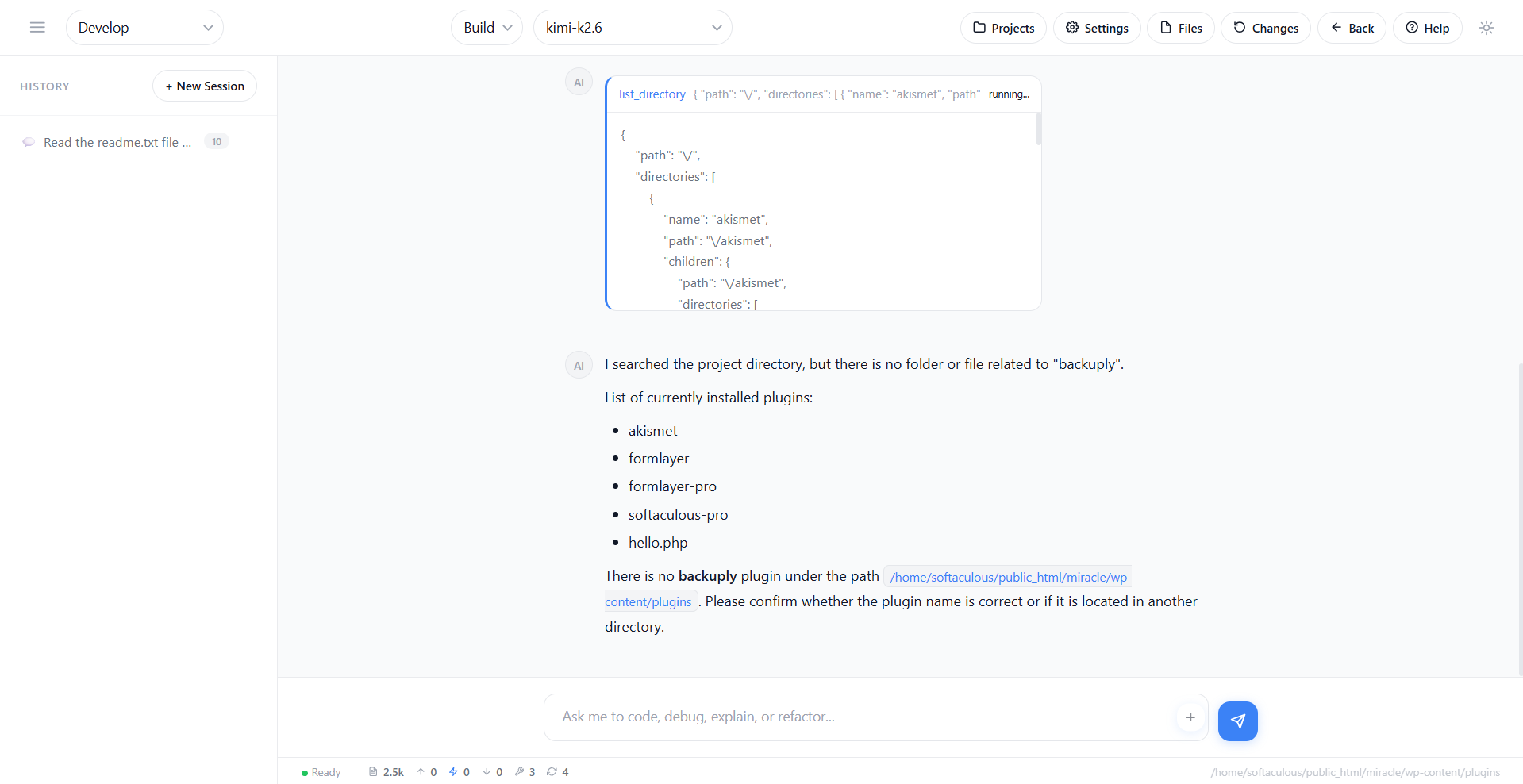Click the green Ready status indicator
The width and height of the screenshot is (1523, 784).
[x=321, y=772]
